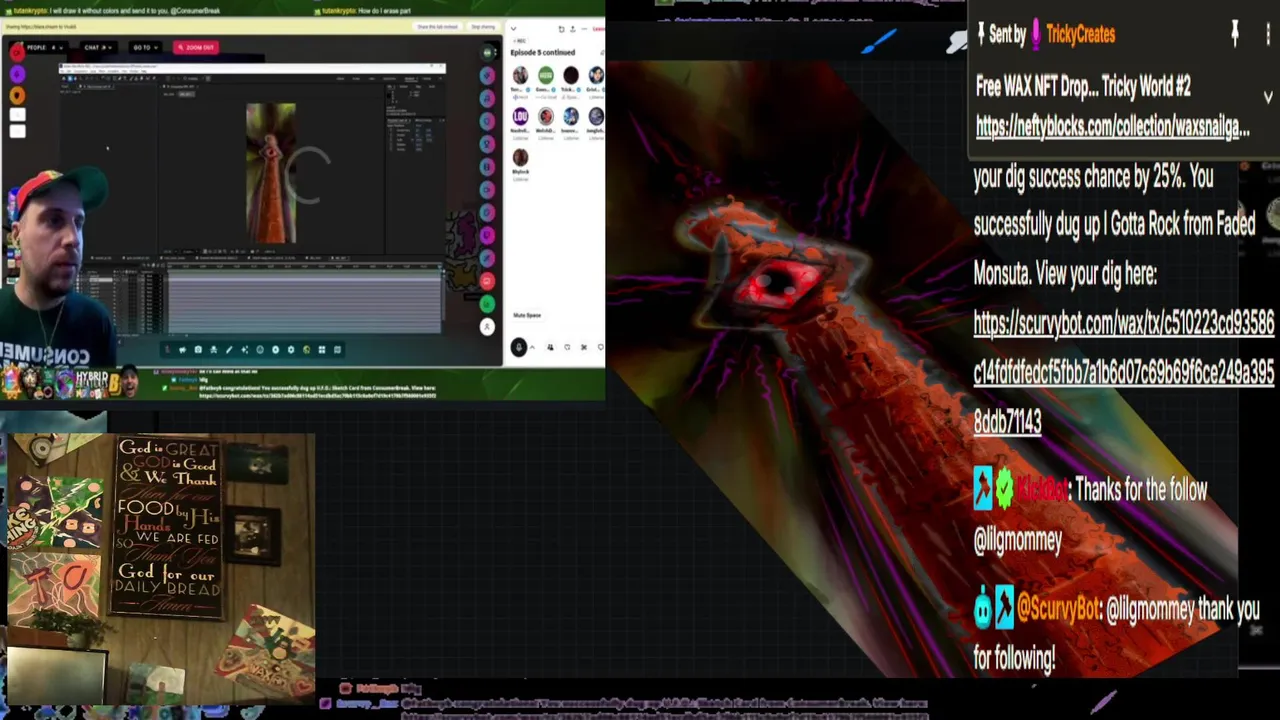Toggle the Space microphone button
Screen dimensions: 1280x720
coord(519,347)
